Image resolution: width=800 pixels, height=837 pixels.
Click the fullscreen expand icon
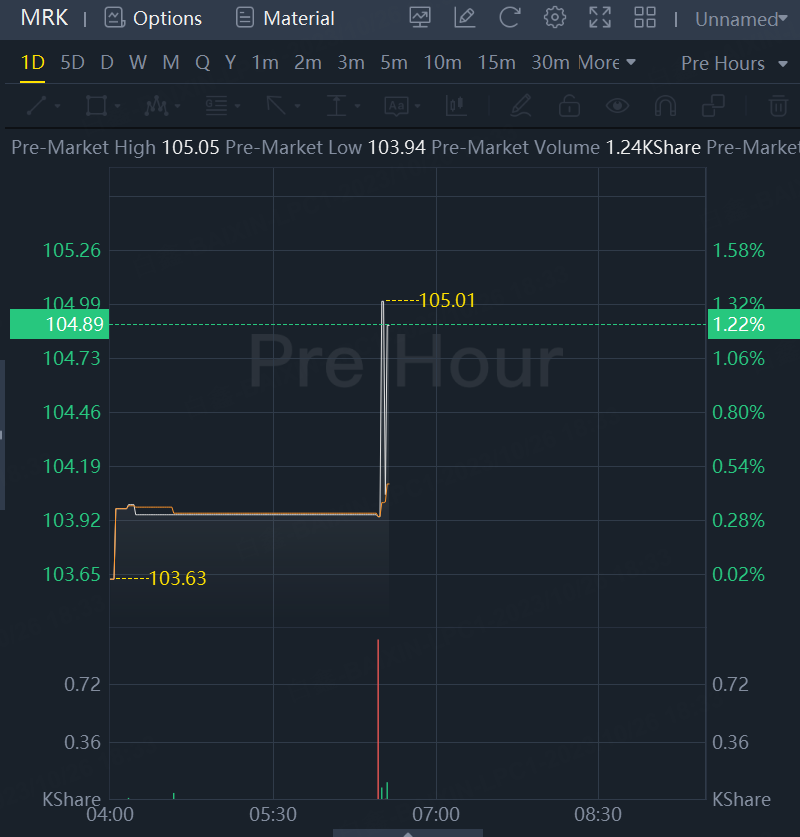[600, 18]
